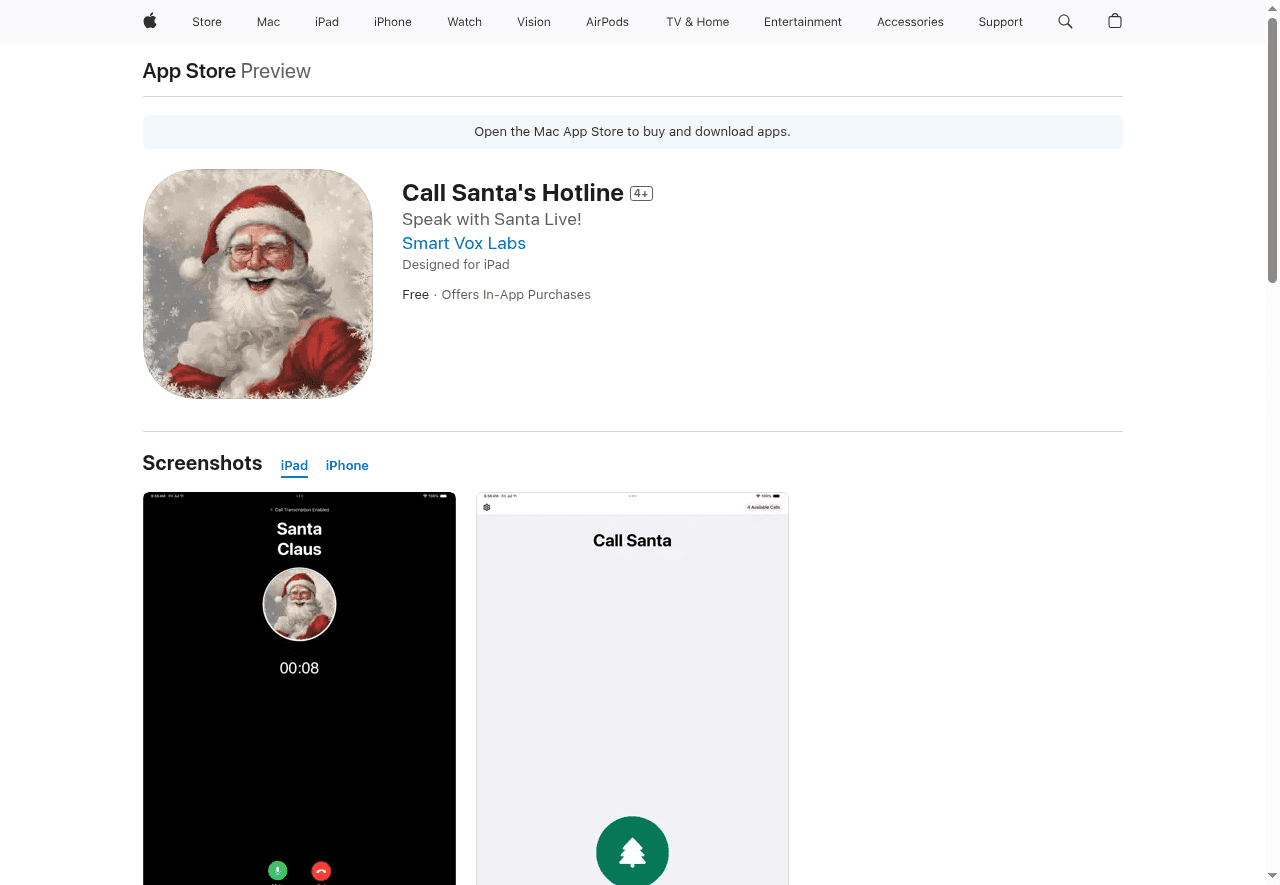This screenshot has height=885, width=1280.
Task: Open the Support menu item
Action: (1000, 21)
